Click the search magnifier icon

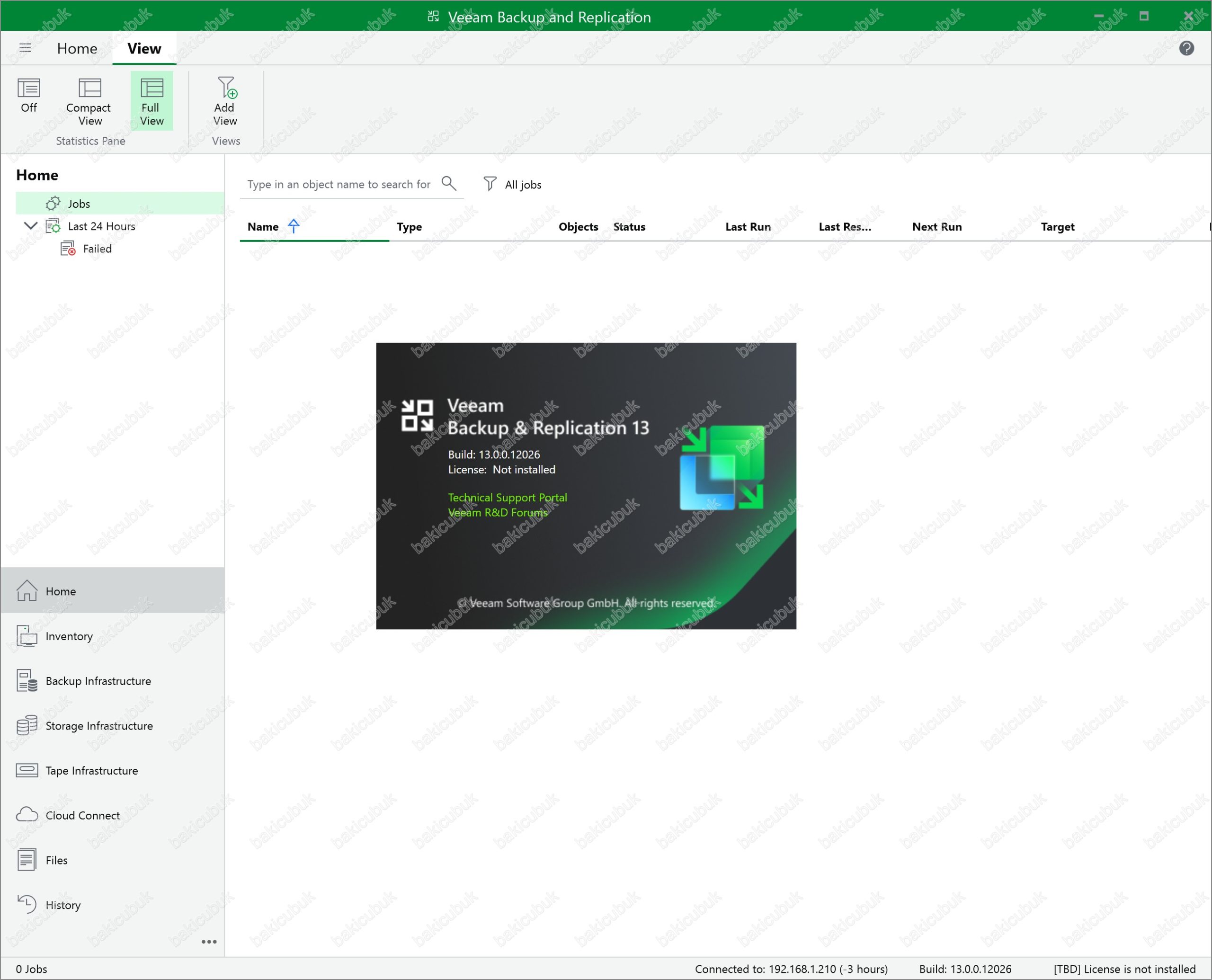pos(449,184)
